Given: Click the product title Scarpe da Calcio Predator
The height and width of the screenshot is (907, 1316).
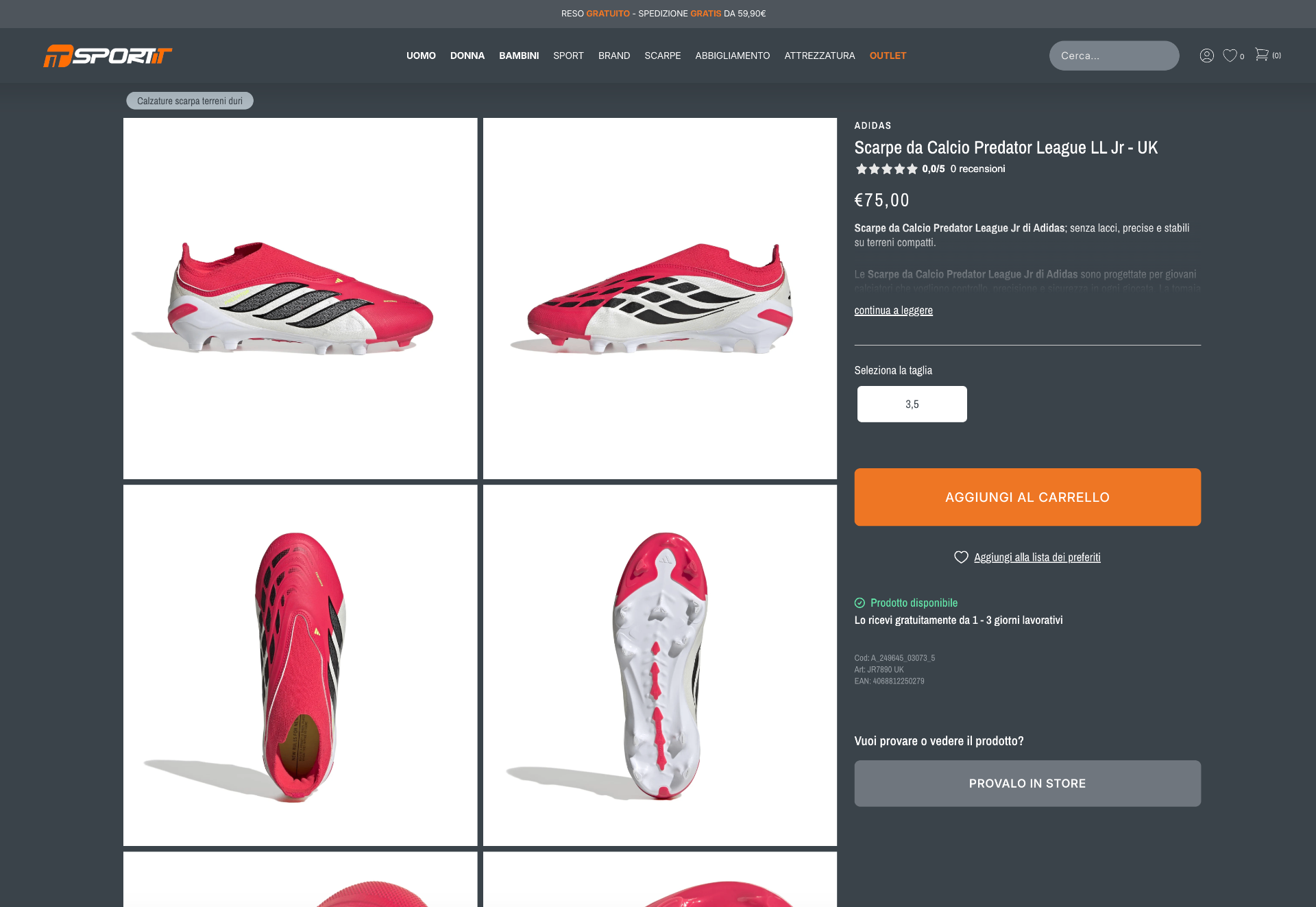Looking at the screenshot, I should point(1006,147).
